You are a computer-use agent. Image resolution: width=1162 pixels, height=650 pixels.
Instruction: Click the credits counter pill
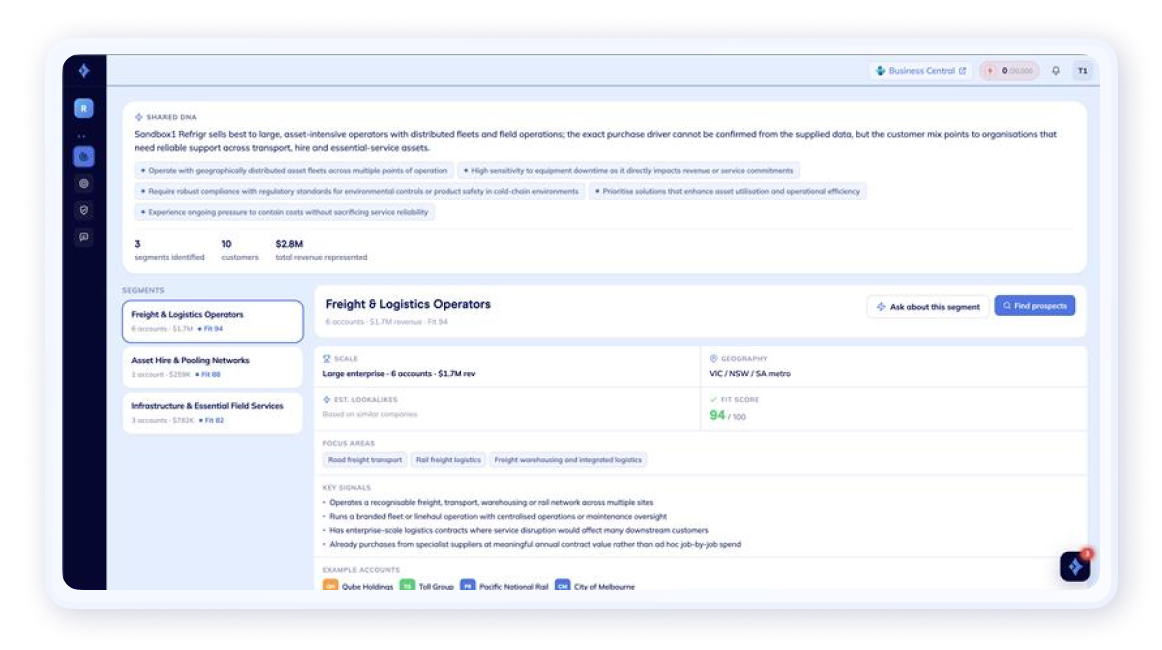tap(1009, 71)
